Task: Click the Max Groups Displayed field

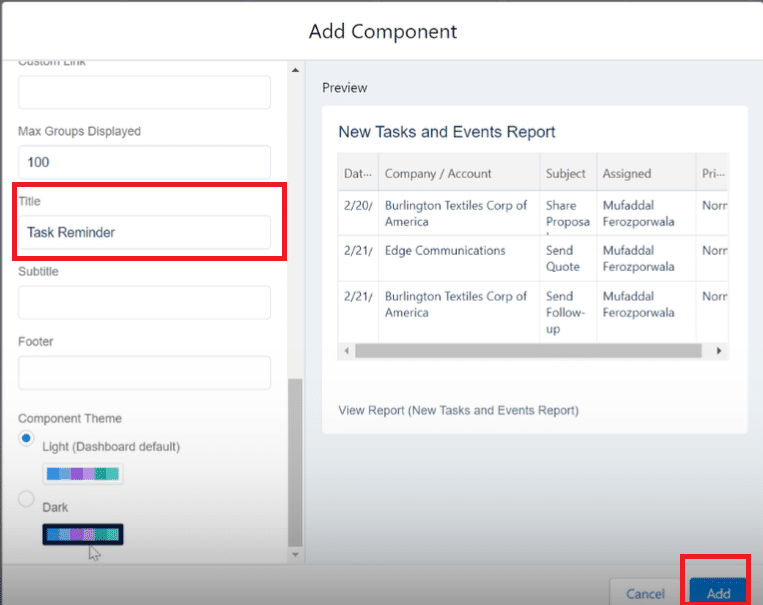Action: (x=144, y=162)
